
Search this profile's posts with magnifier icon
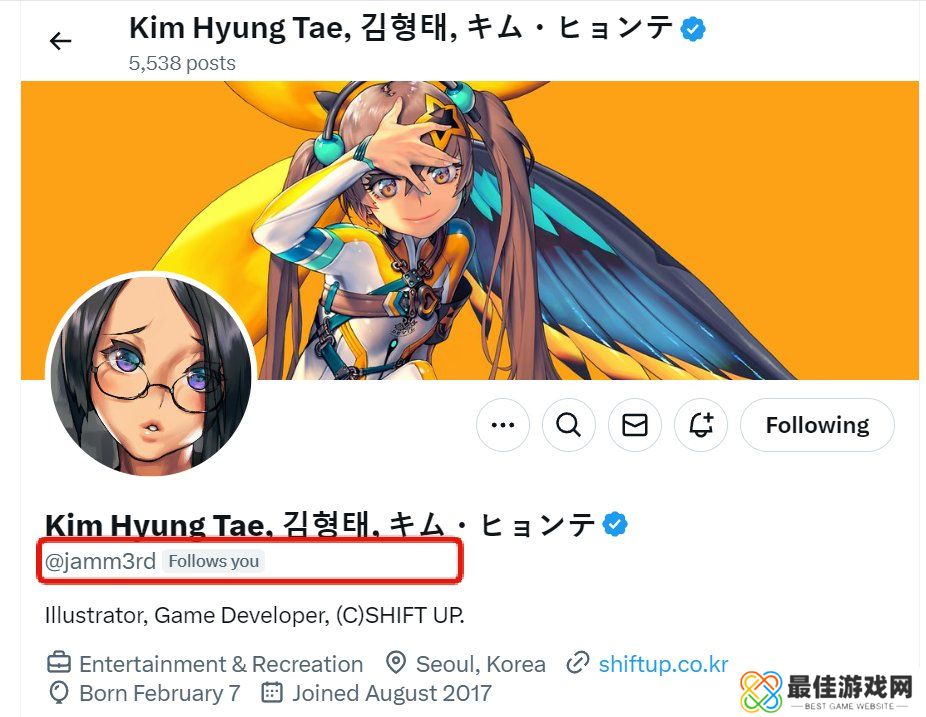(569, 425)
